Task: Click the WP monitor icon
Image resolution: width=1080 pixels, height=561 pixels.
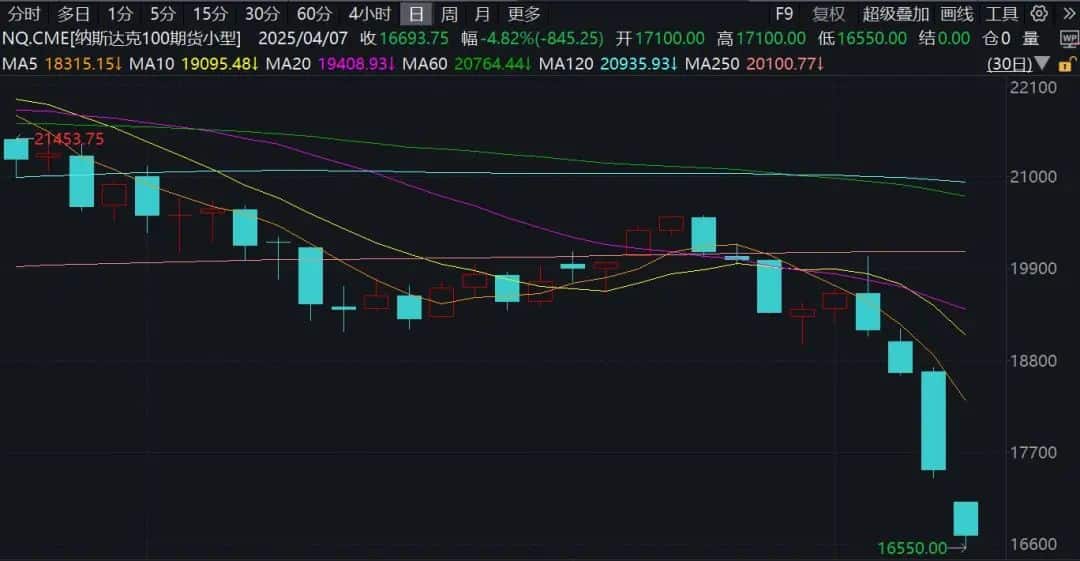Action: pos(1070,39)
